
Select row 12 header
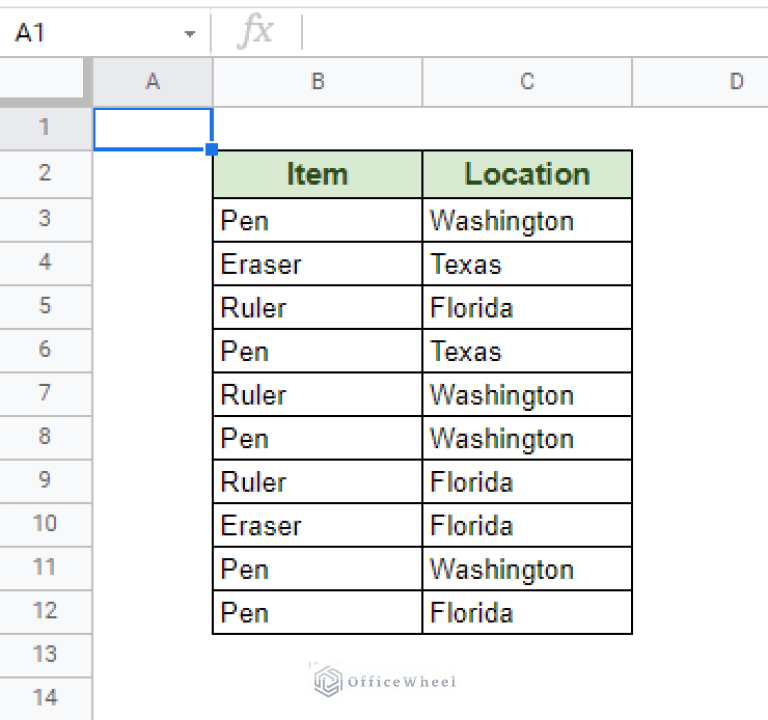pyautogui.click(x=45, y=611)
